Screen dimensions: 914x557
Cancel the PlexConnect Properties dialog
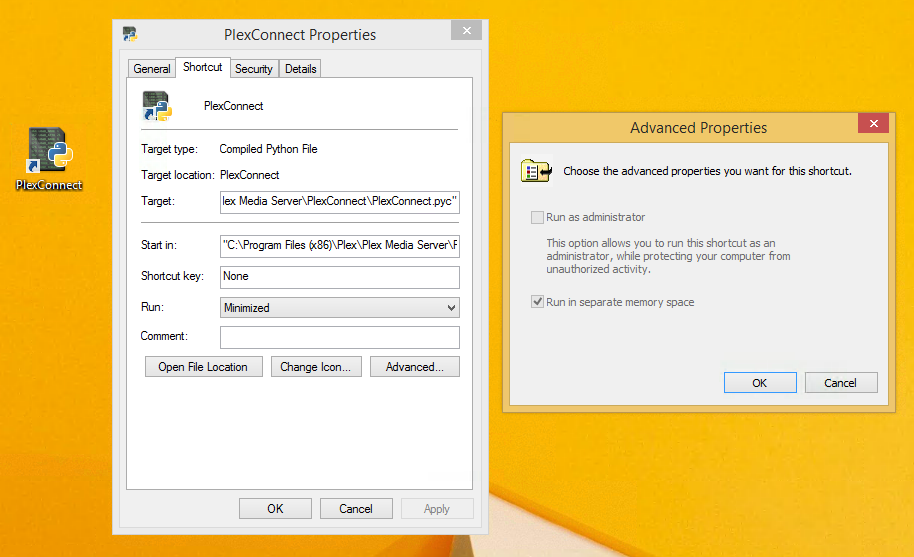pos(356,509)
